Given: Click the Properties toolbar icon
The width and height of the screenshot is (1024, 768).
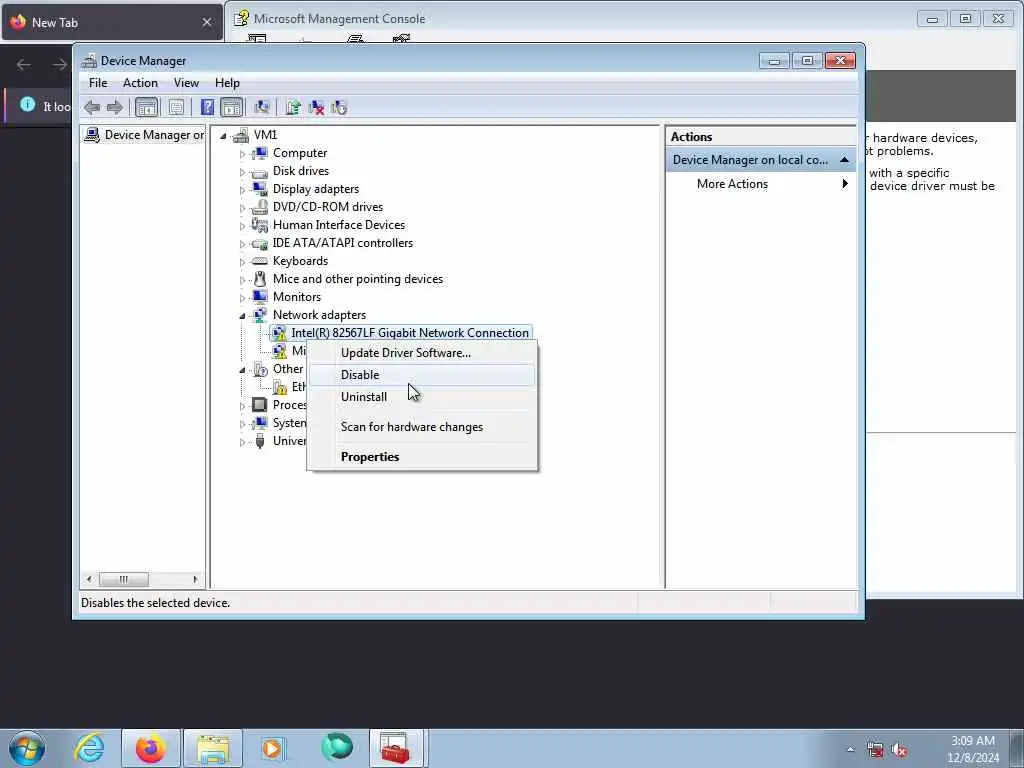Looking at the screenshot, I should click(176, 107).
